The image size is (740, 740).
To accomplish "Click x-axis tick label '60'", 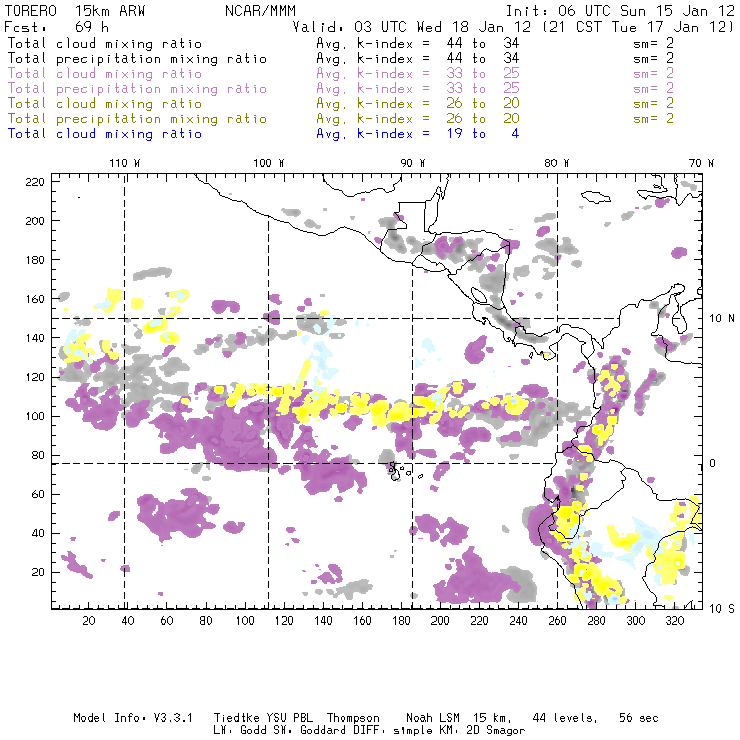I will [167, 621].
